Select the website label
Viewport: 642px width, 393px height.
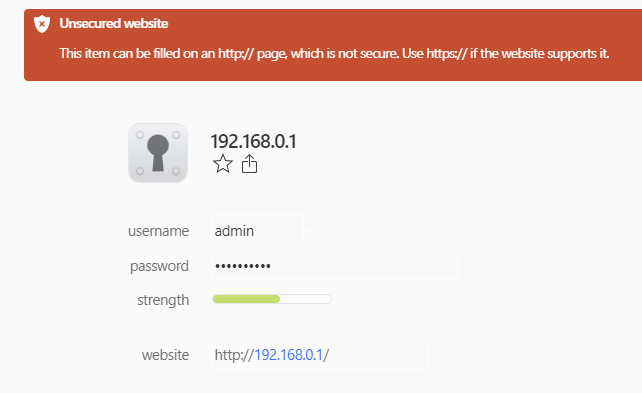point(165,355)
